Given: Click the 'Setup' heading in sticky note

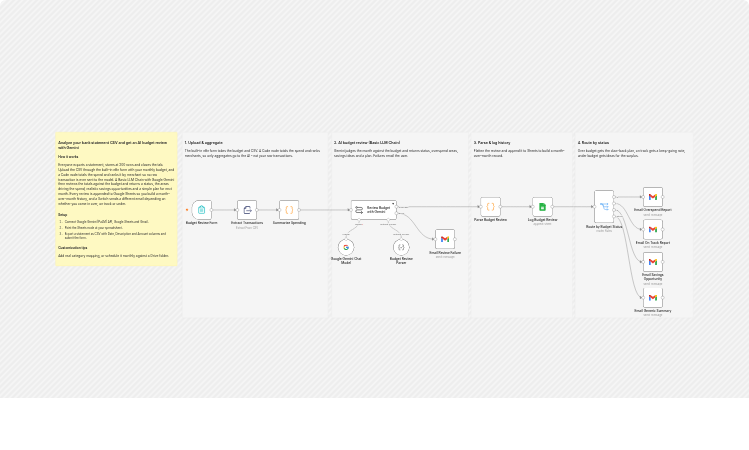Looking at the screenshot, I should (63, 215).
